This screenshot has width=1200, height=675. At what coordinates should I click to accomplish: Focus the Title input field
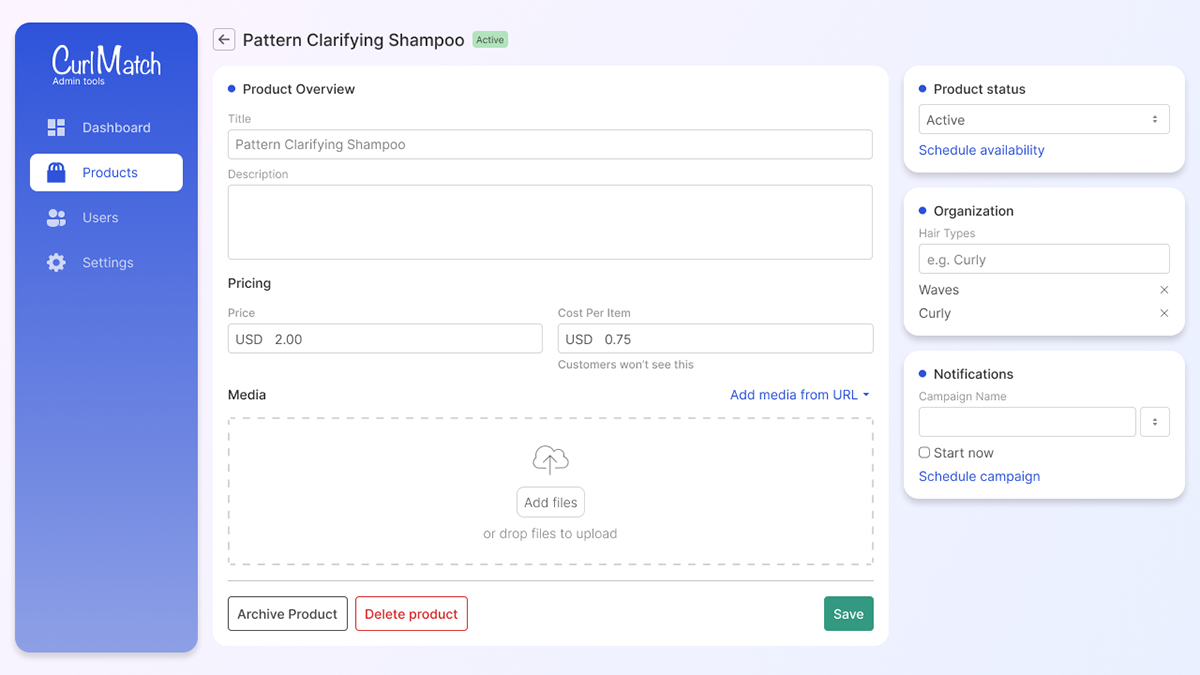[550, 144]
